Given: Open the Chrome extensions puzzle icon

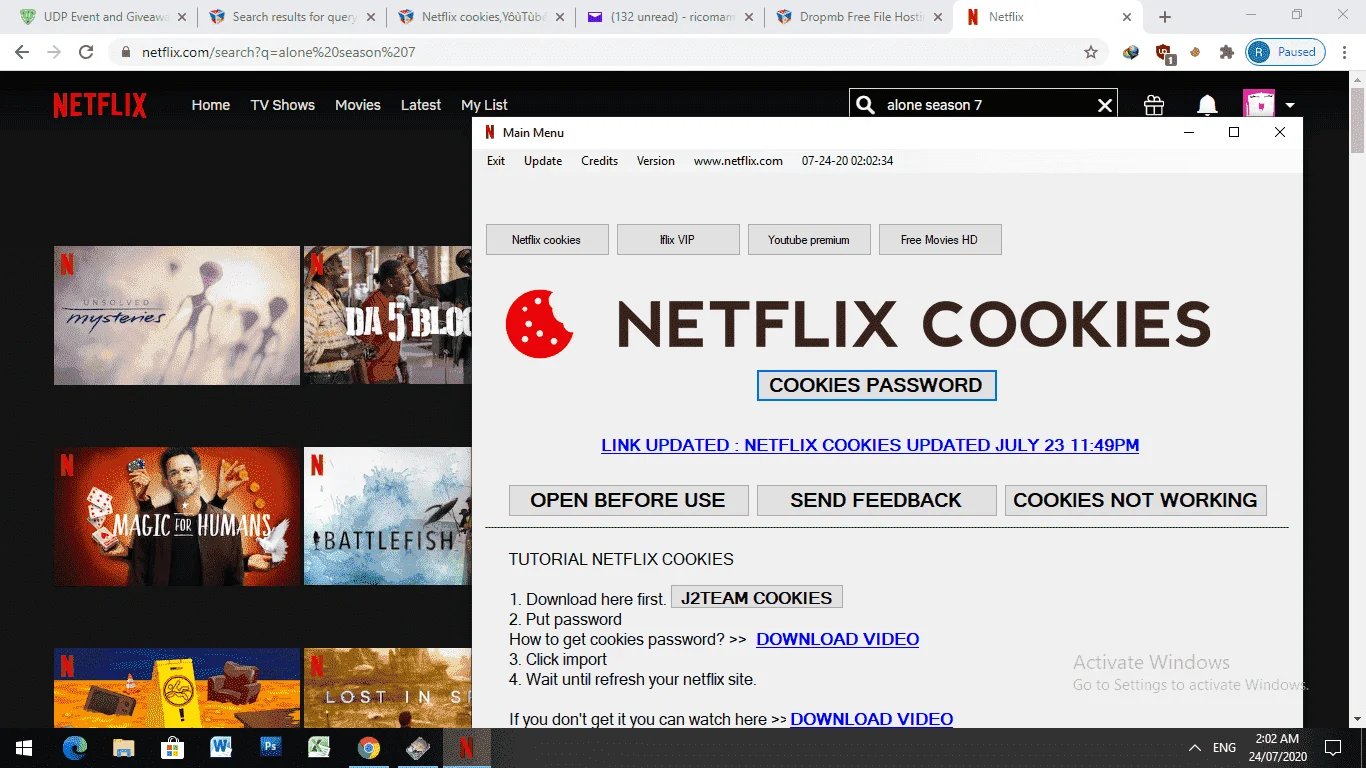Looking at the screenshot, I should [1226, 52].
